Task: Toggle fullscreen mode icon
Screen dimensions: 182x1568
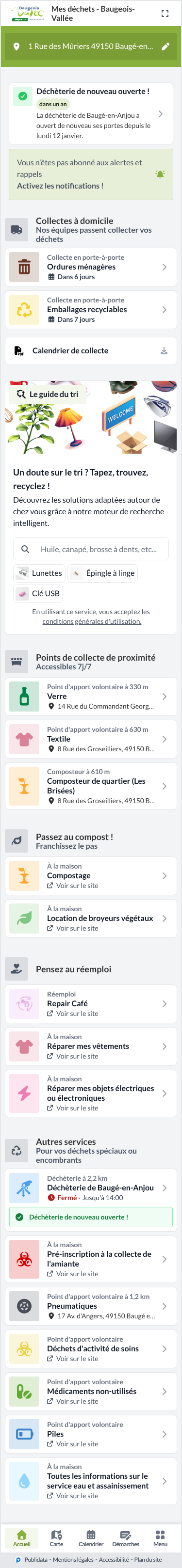Action: click(x=165, y=14)
